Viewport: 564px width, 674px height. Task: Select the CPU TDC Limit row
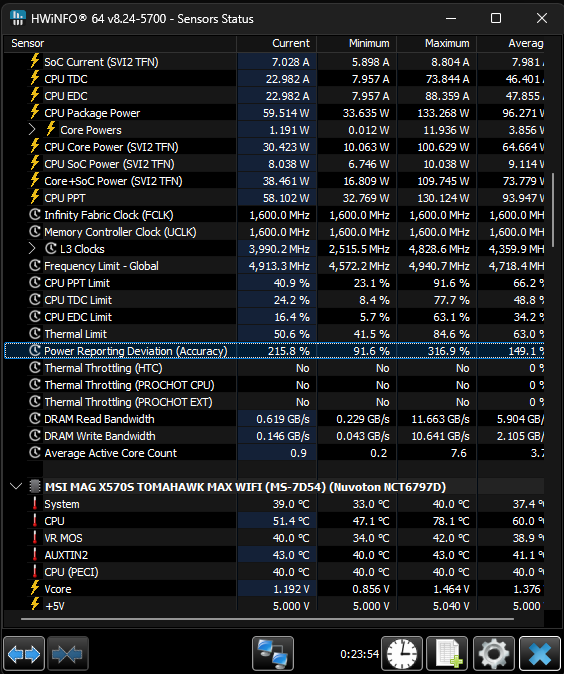pos(274,300)
